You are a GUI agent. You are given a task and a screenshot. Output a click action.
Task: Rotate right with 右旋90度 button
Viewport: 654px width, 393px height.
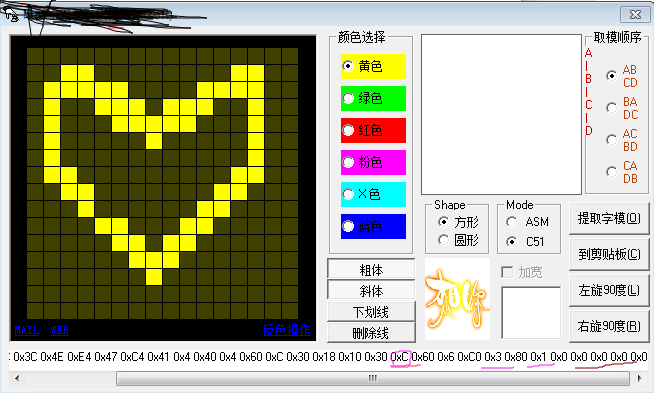[609, 326]
